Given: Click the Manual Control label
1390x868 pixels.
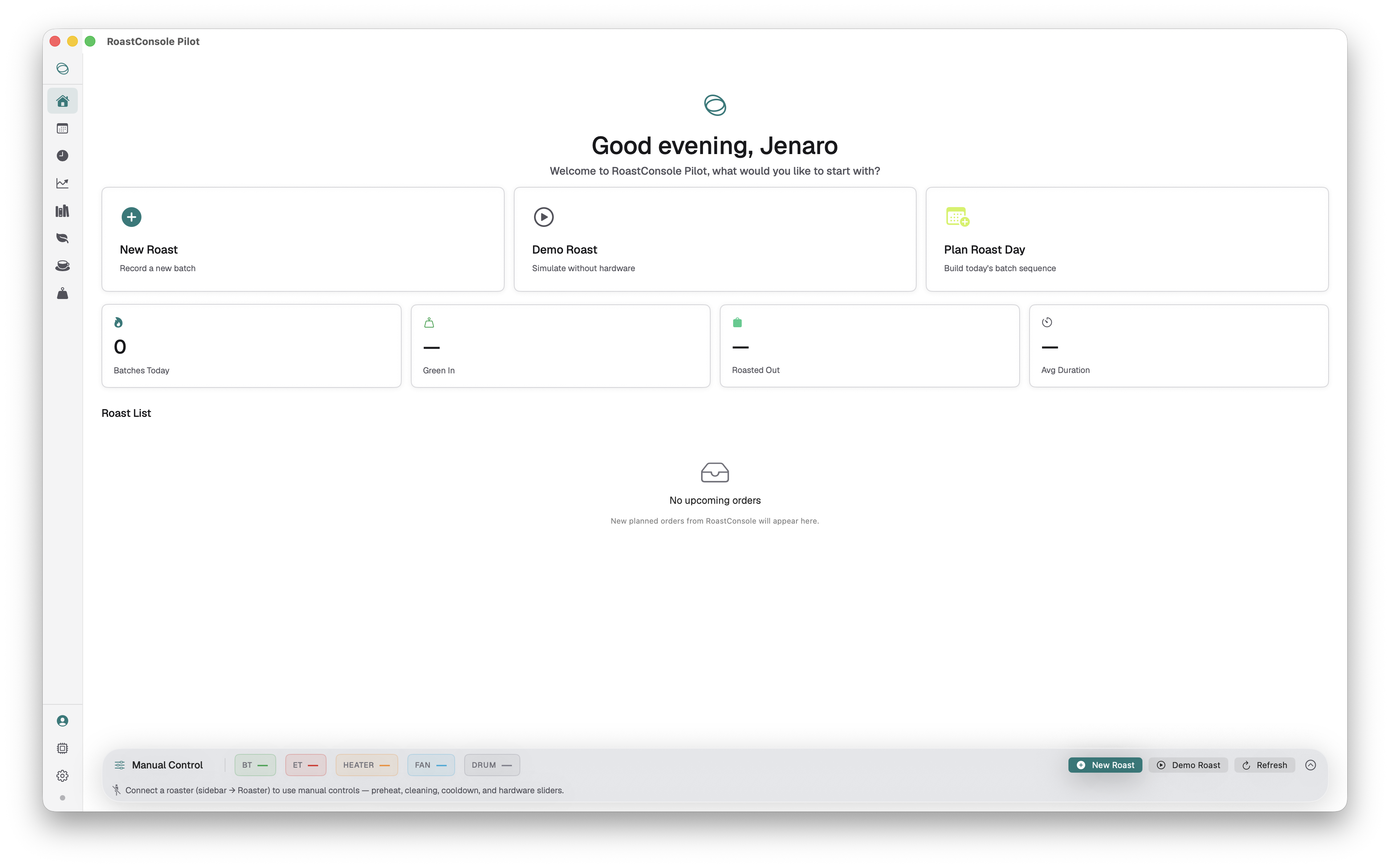Looking at the screenshot, I should [x=167, y=765].
